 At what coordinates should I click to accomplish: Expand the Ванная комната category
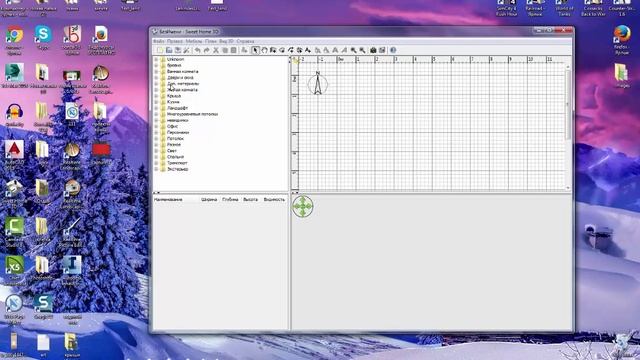156,71
